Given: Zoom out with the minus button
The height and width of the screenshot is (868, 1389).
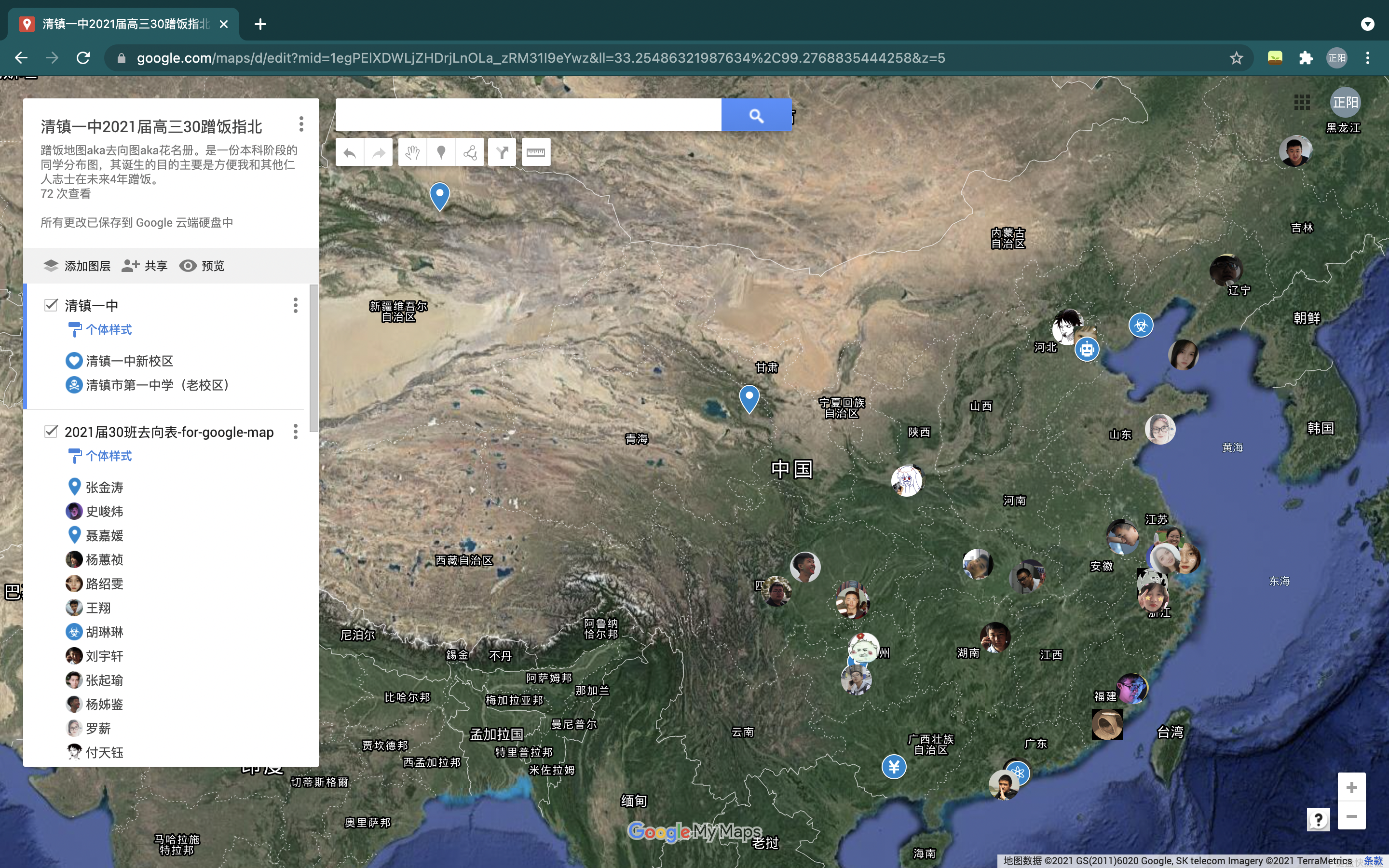Looking at the screenshot, I should [x=1352, y=816].
